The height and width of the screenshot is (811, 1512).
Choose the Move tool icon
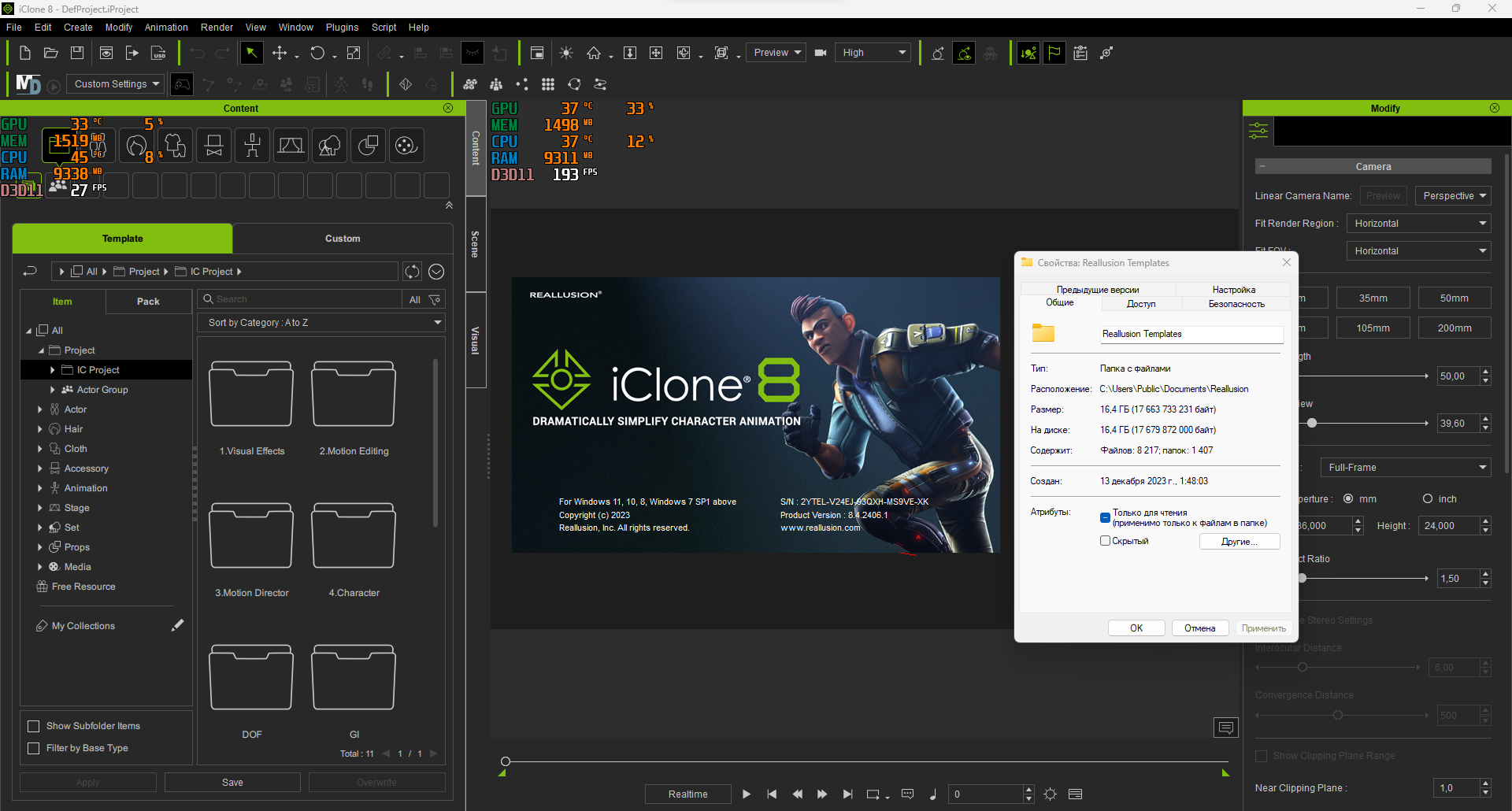(280, 53)
